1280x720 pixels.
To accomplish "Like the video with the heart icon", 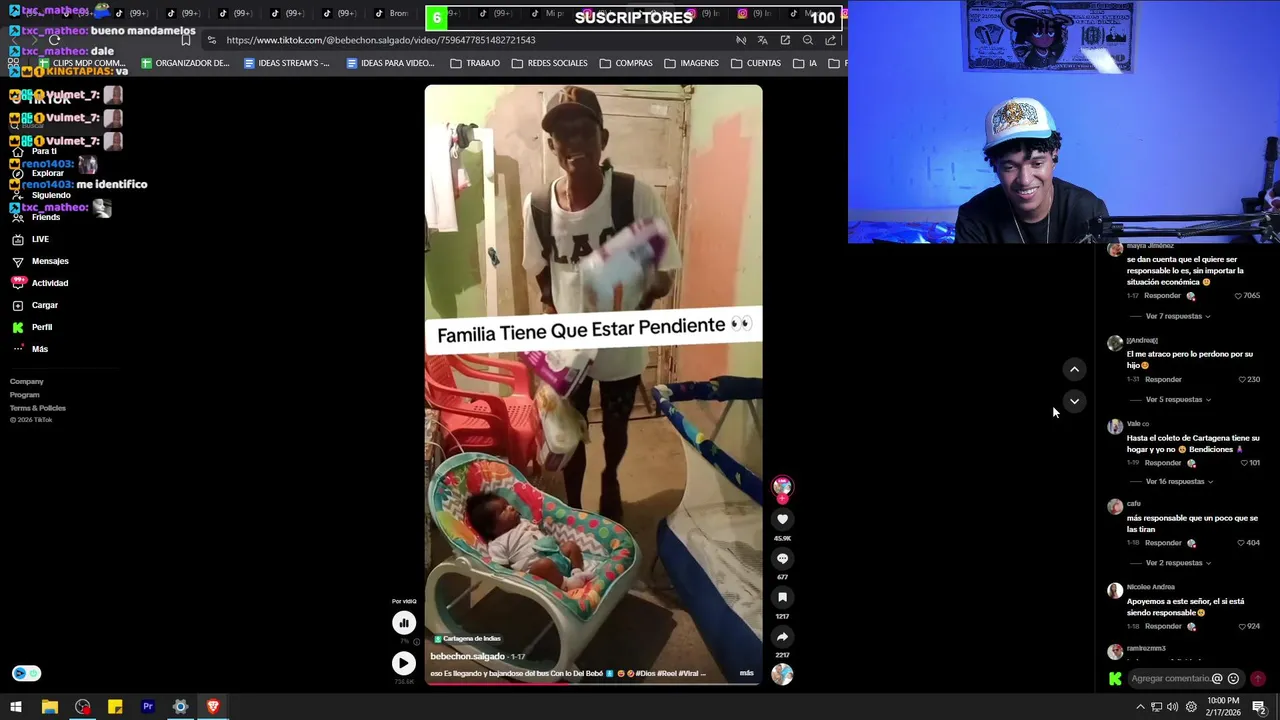I will (x=782, y=519).
